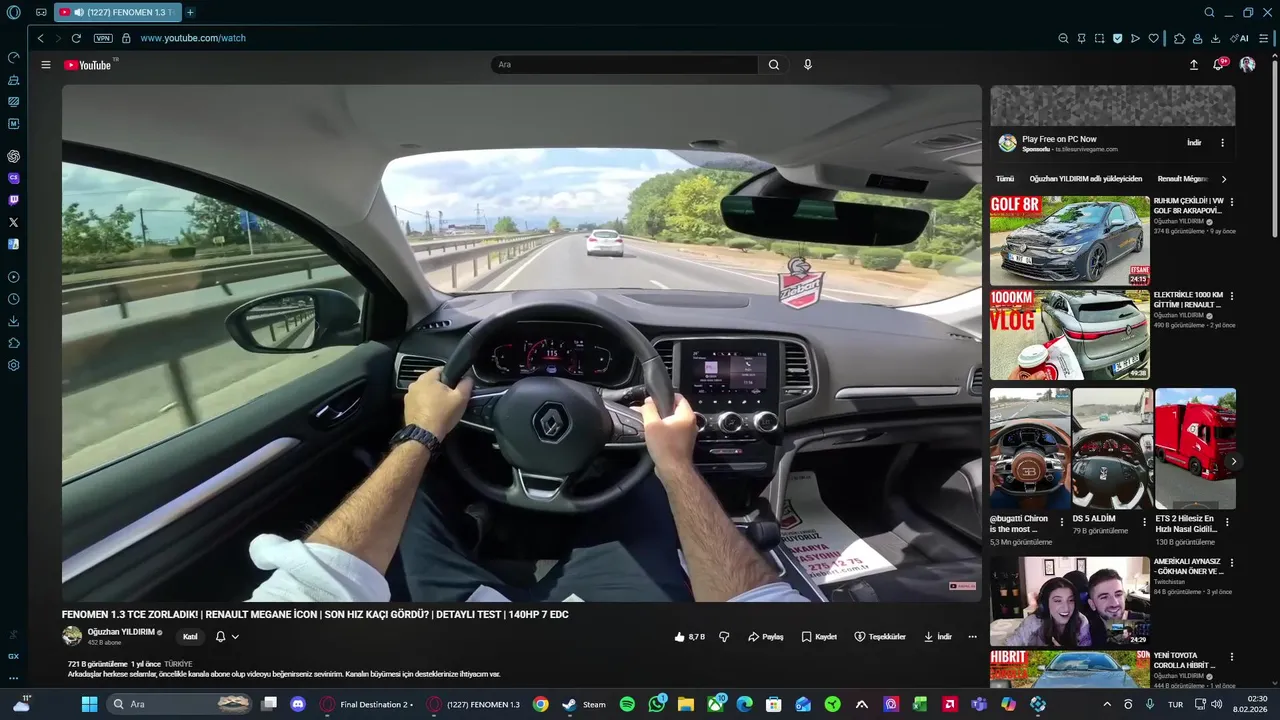This screenshot has width=1280, height=720.
Task: Open YouTube notifications bell
Action: point(1218,65)
